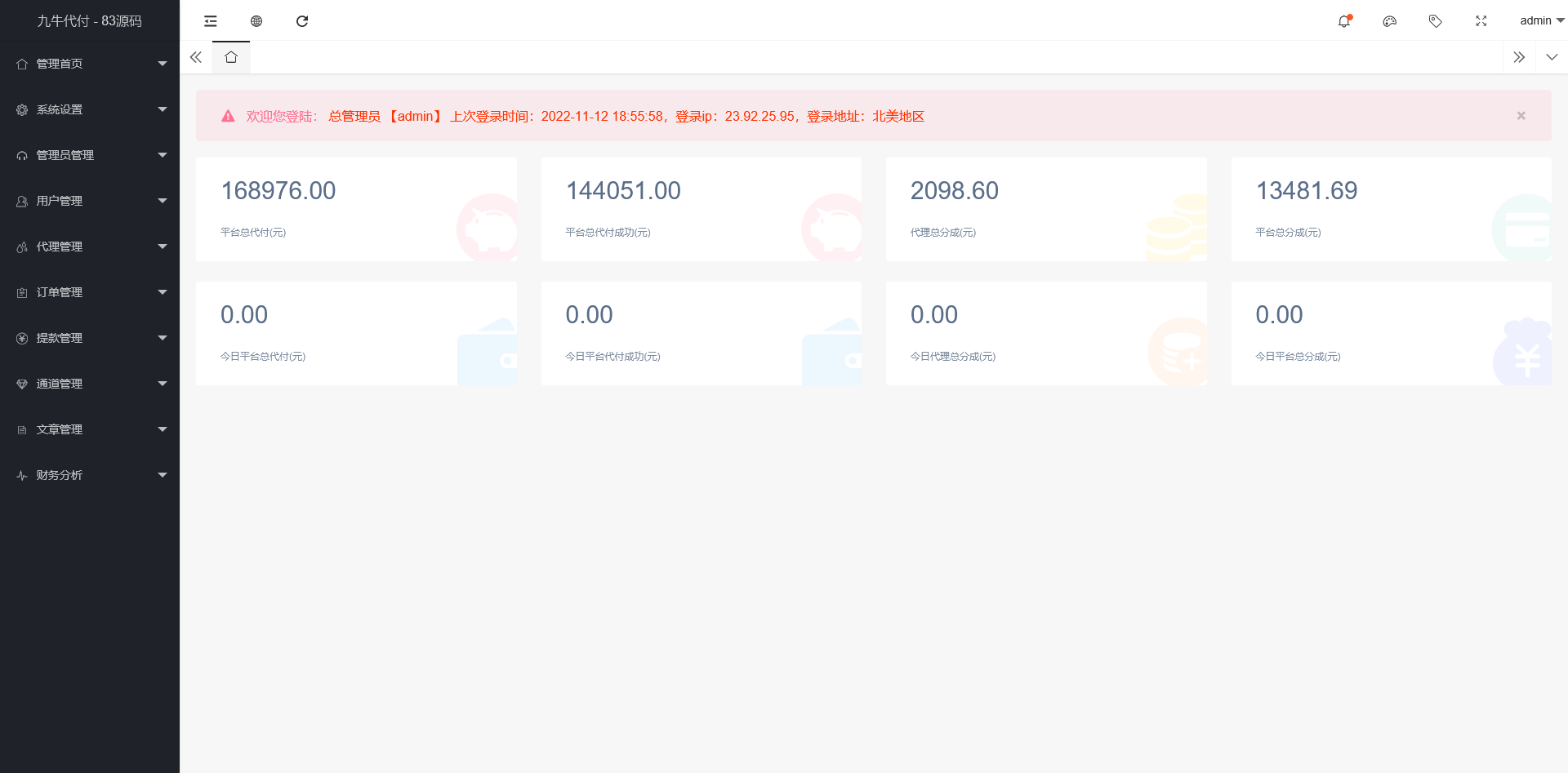This screenshot has width=1568, height=773.
Task: Click the refresh icon in the top toolbar
Action: tap(302, 21)
